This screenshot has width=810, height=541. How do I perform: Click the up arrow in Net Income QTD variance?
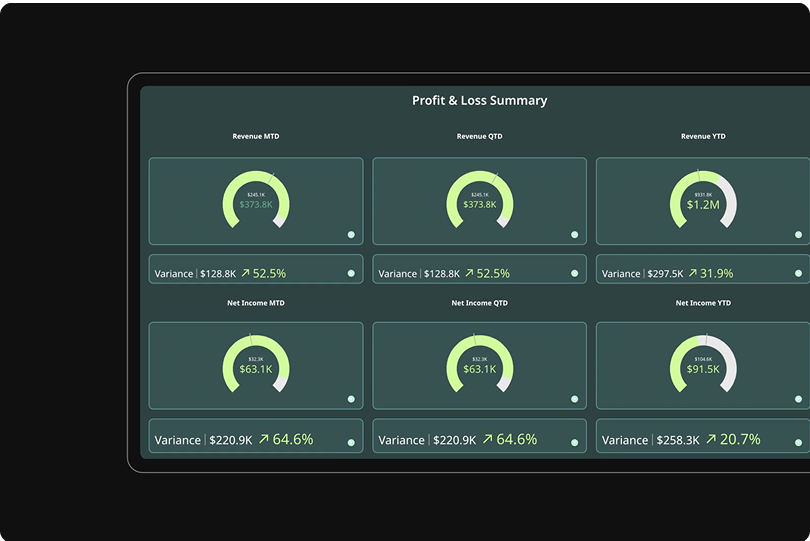(487, 439)
